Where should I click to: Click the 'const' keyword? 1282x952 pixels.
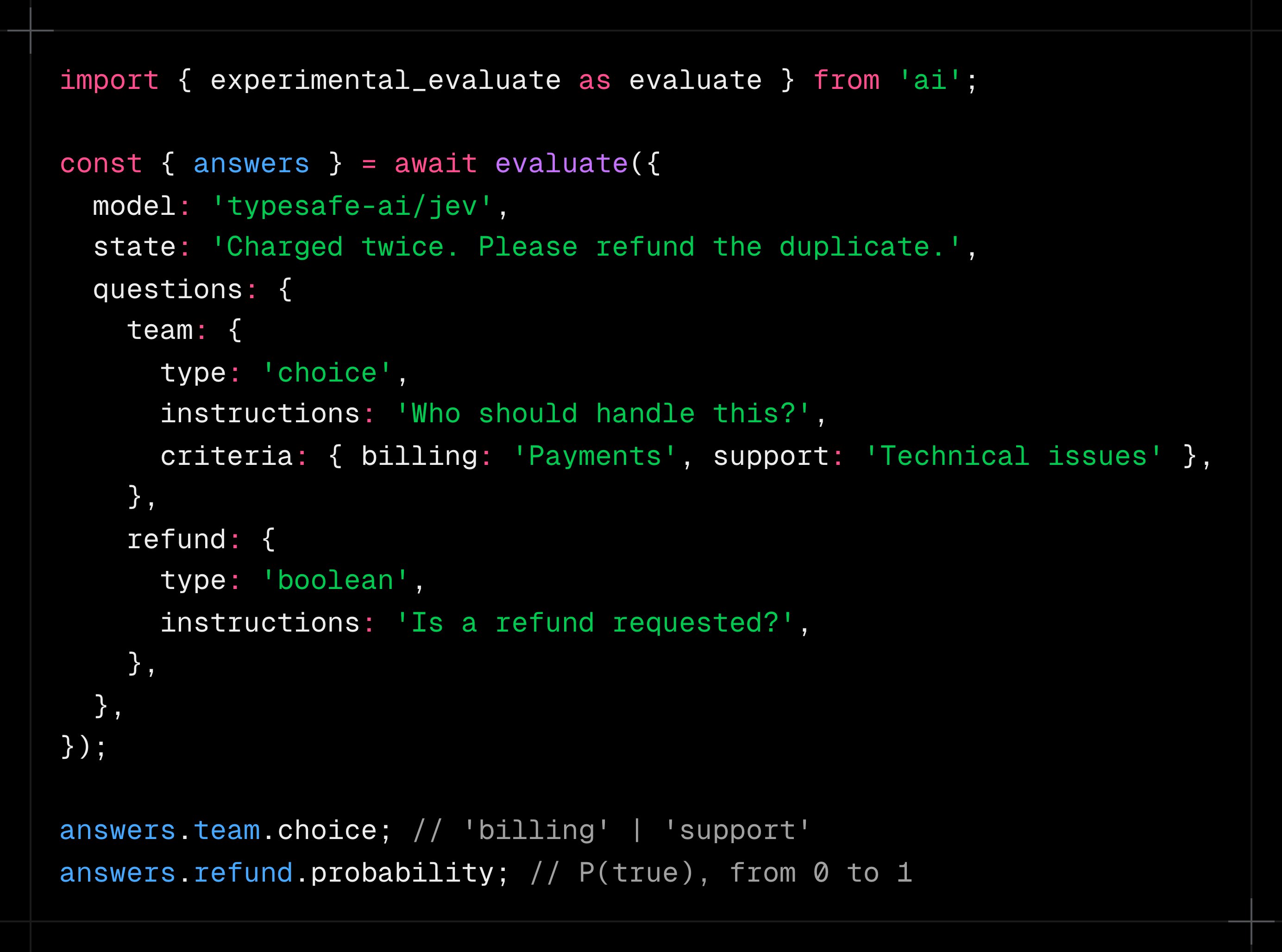[x=101, y=164]
